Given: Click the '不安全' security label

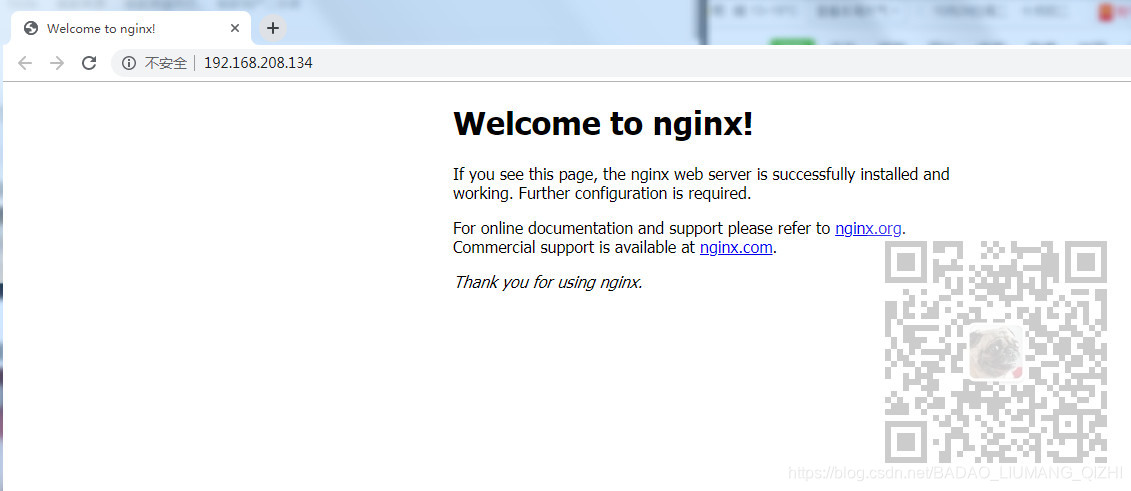Looking at the screenshot, I should [166, 63].
